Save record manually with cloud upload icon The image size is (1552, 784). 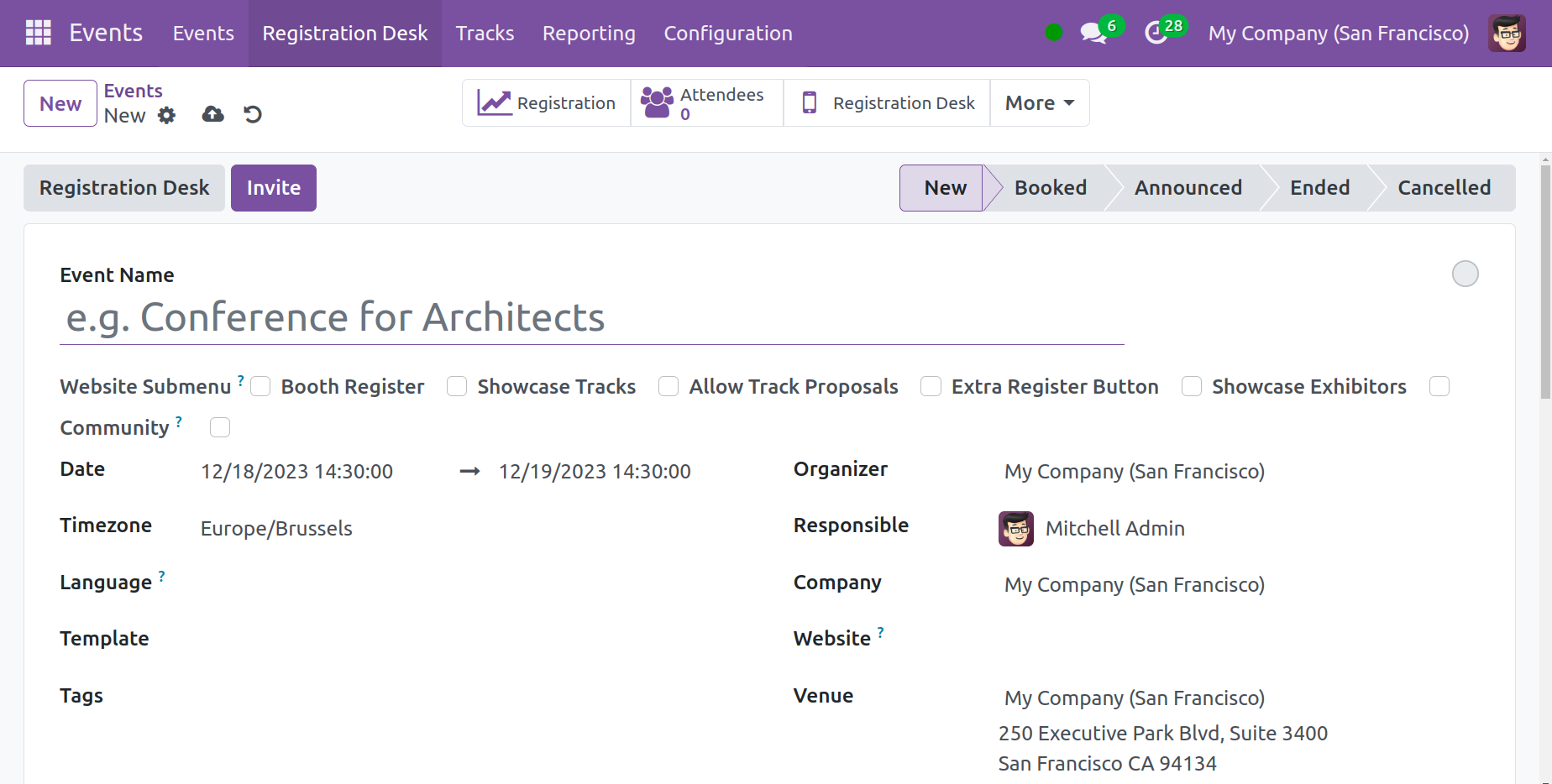coord(213,114)
